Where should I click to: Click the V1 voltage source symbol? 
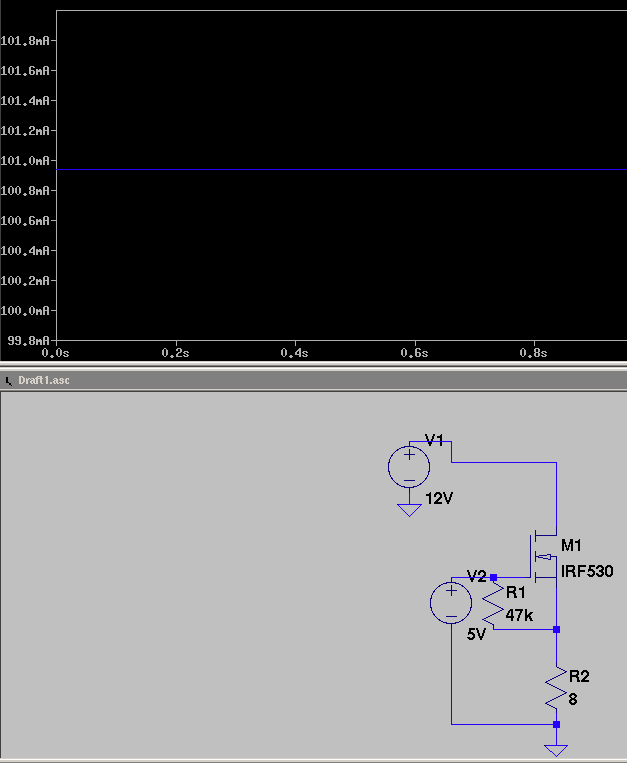409,467
